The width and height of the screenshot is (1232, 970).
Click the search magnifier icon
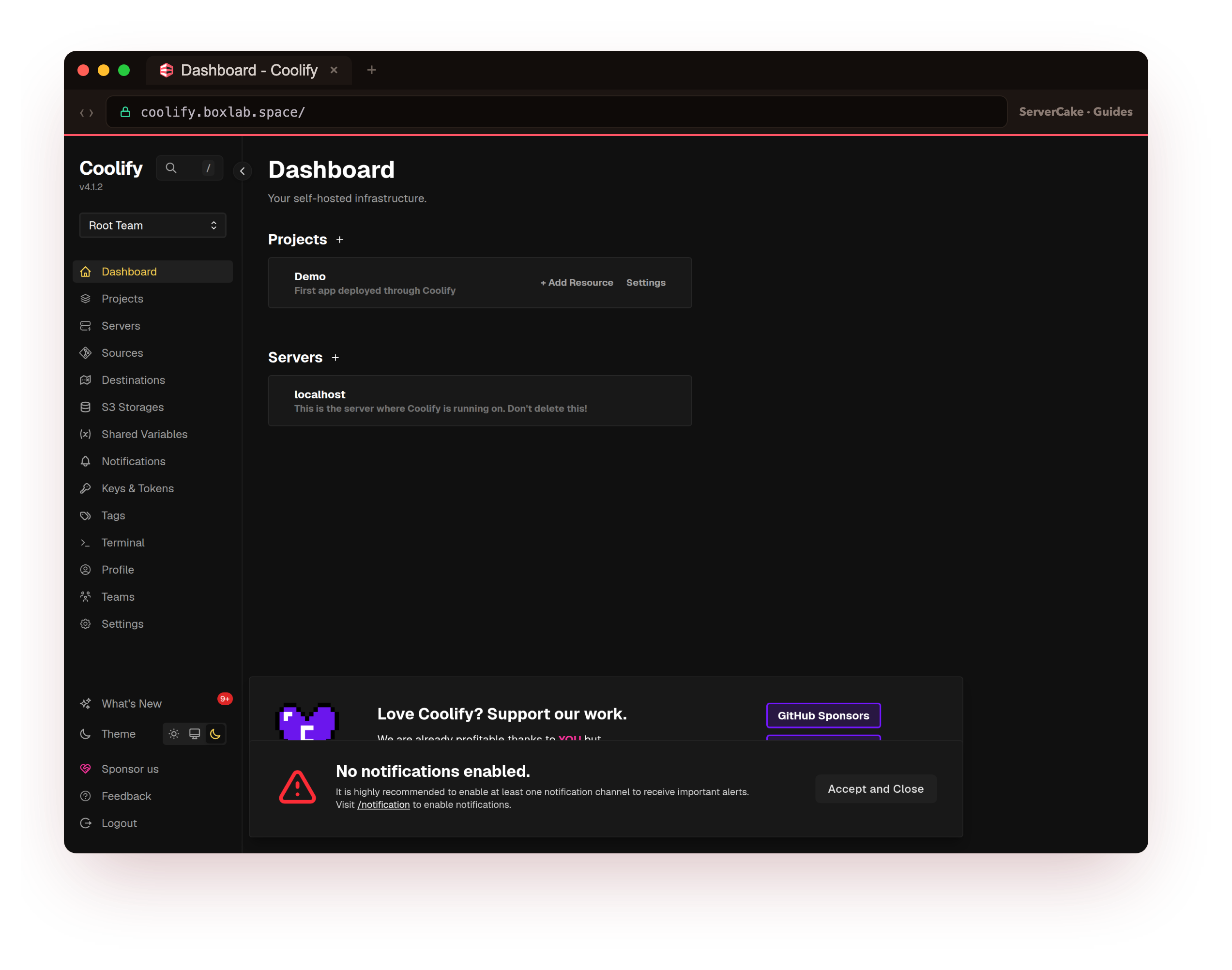click(x=171, y=168)
